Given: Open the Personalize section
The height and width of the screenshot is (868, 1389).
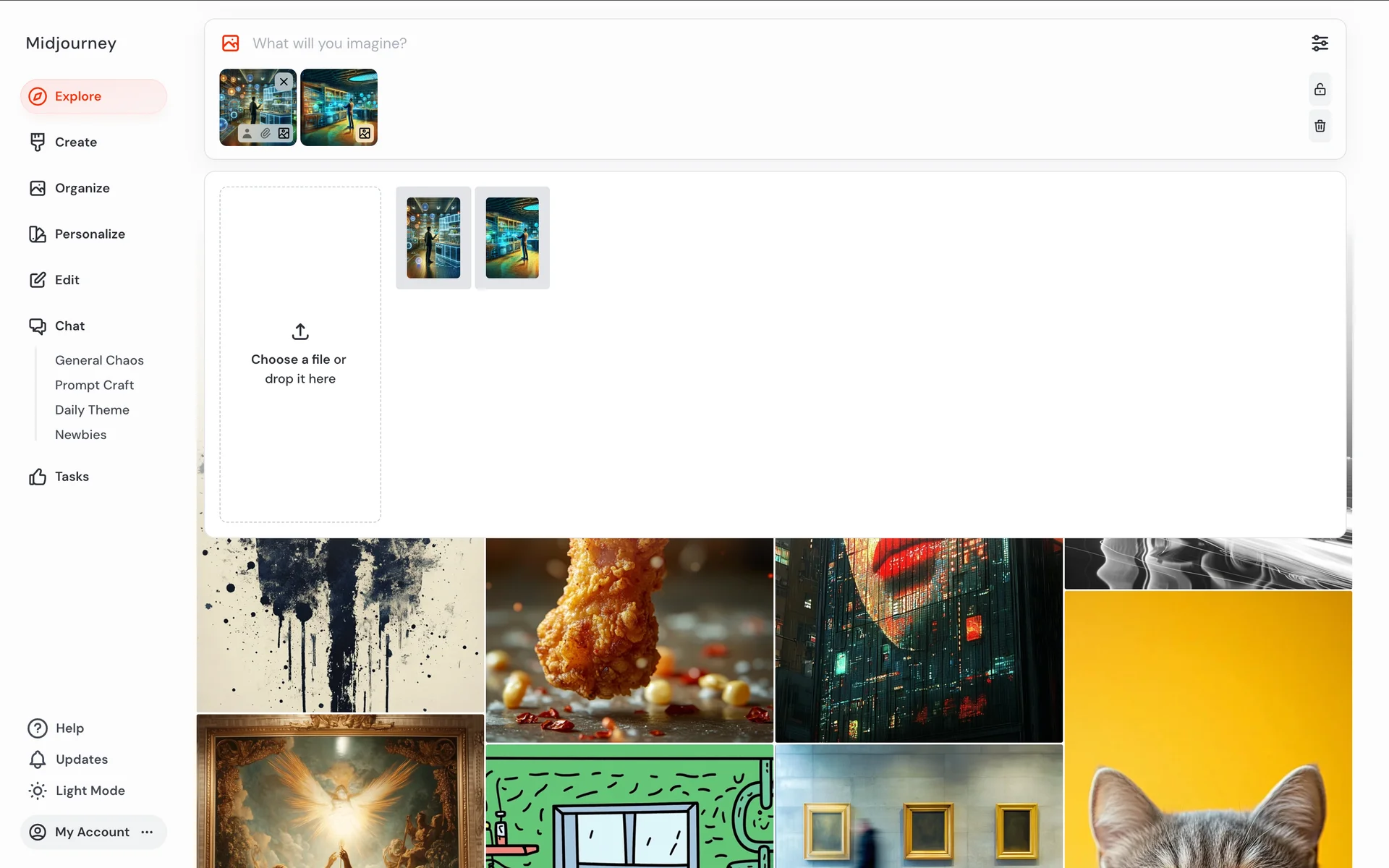Looking at the screenshot, I should click(89, 234).
